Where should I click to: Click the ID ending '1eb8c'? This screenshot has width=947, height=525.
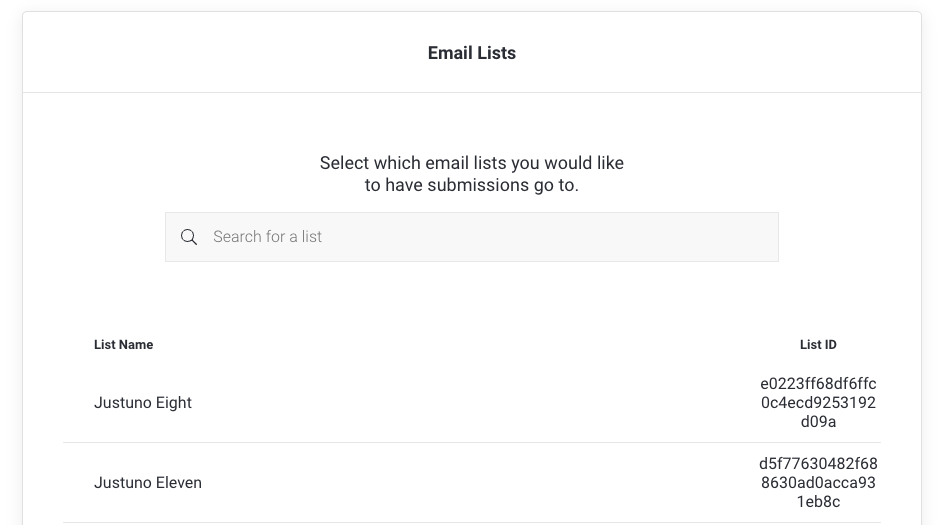[818, 502]
